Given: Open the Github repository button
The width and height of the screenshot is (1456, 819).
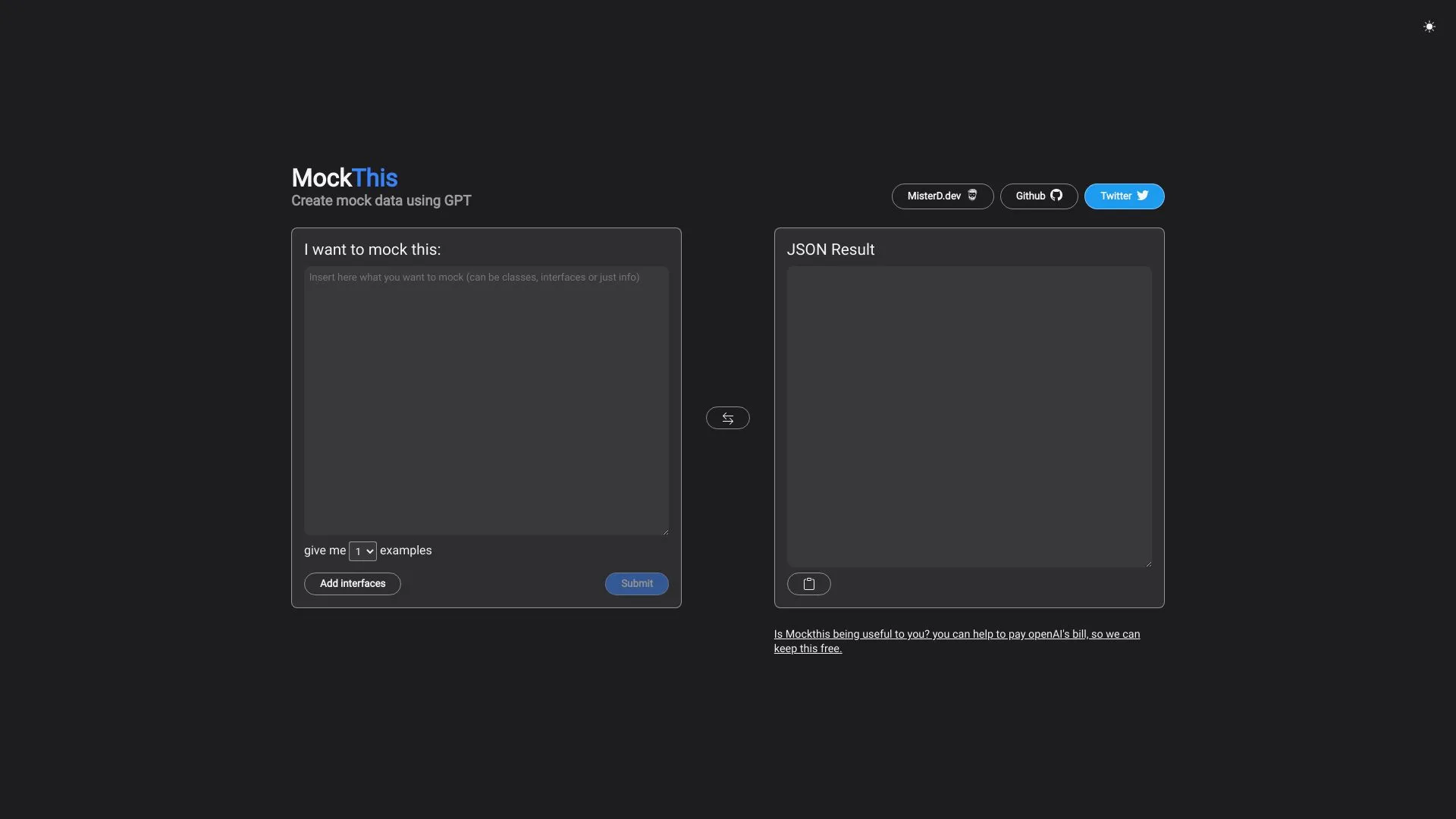Looking at the screenshot, I should pyautogui.click(x=1038, y=196).
